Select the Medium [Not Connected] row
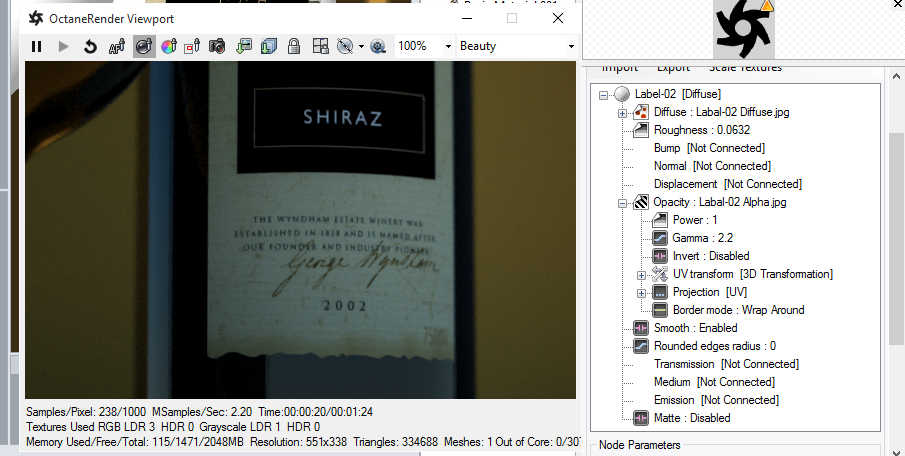905x456 pixels. click(x=714, y=382)
